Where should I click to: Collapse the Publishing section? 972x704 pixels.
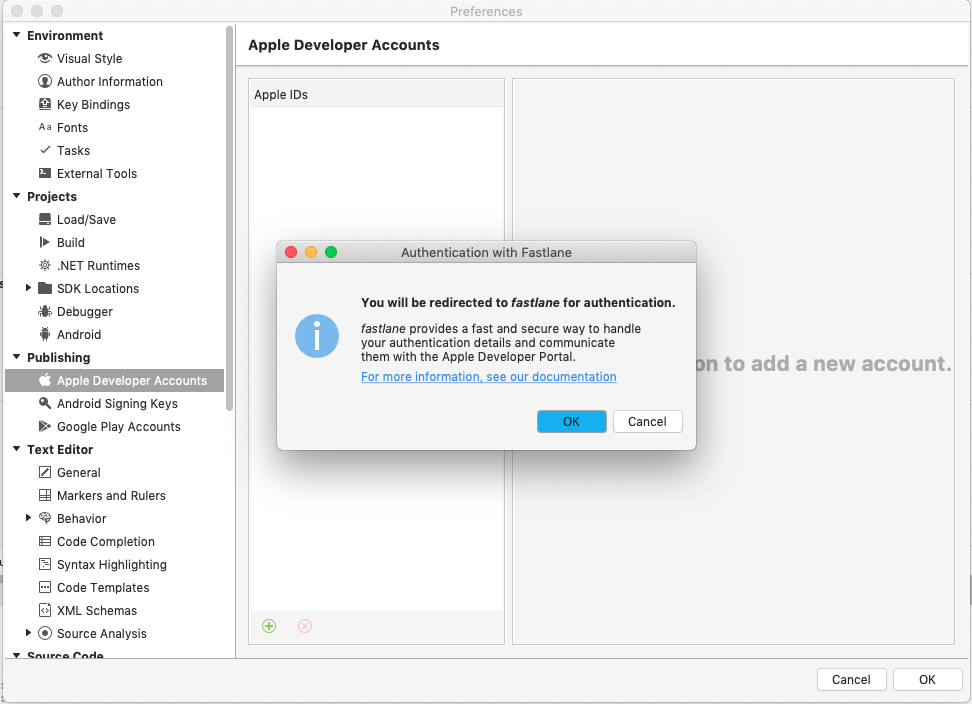[x=17, y=357]
